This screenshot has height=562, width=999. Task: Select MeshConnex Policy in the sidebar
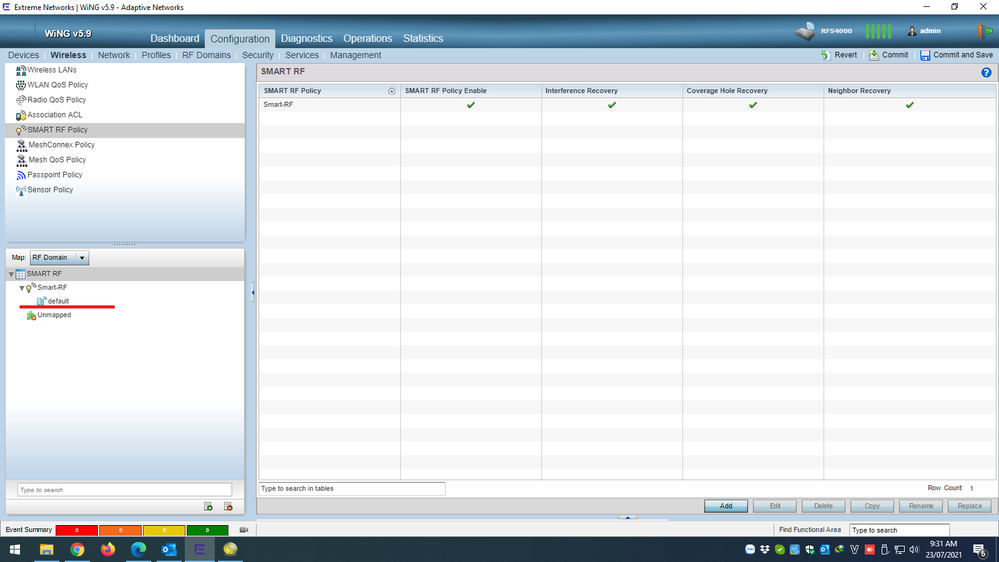61,145
